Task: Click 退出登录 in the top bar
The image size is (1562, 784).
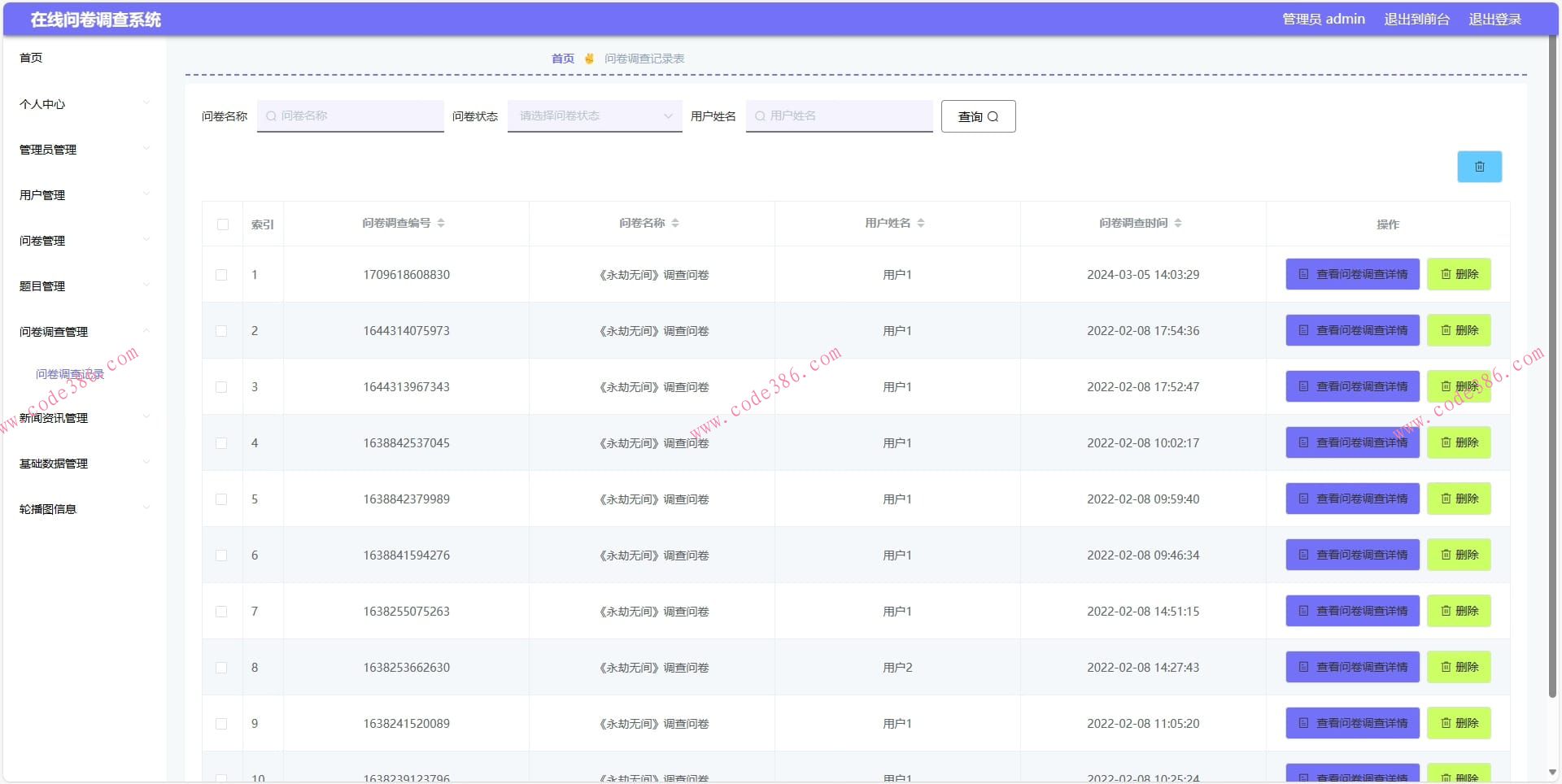Action: tap(1494, 19)
